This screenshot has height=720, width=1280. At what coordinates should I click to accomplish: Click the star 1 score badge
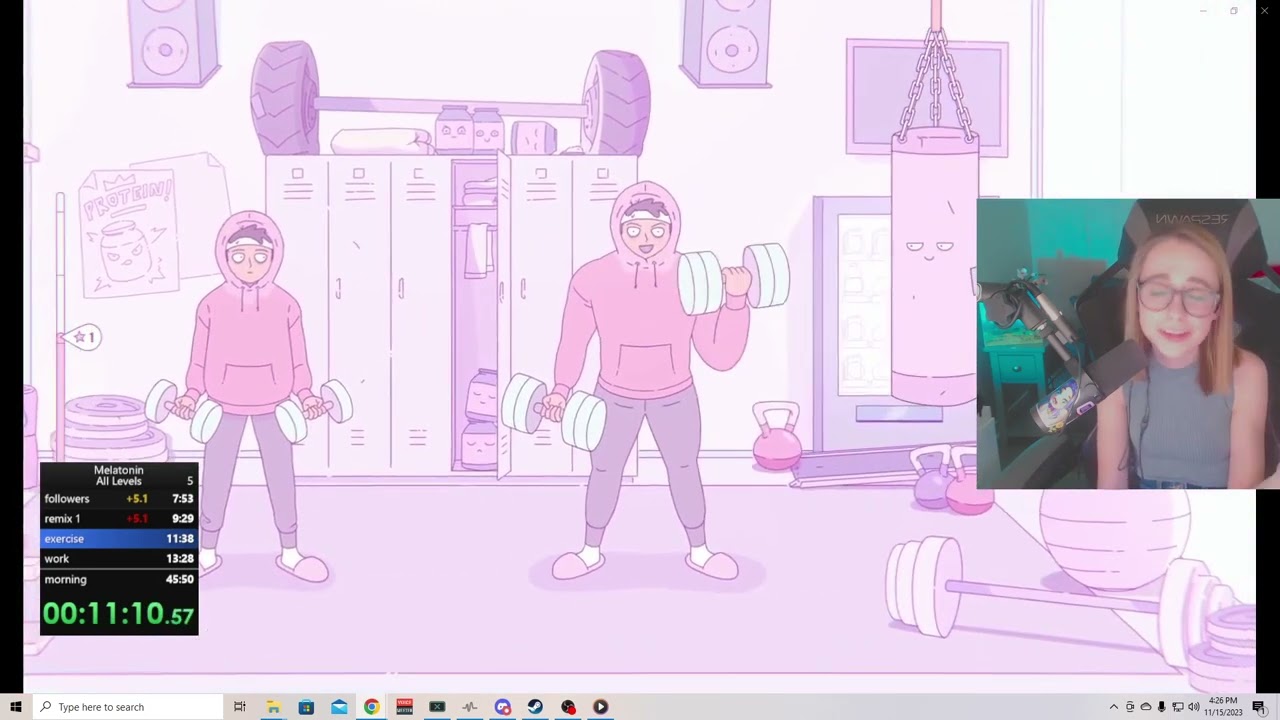(82, 338)
